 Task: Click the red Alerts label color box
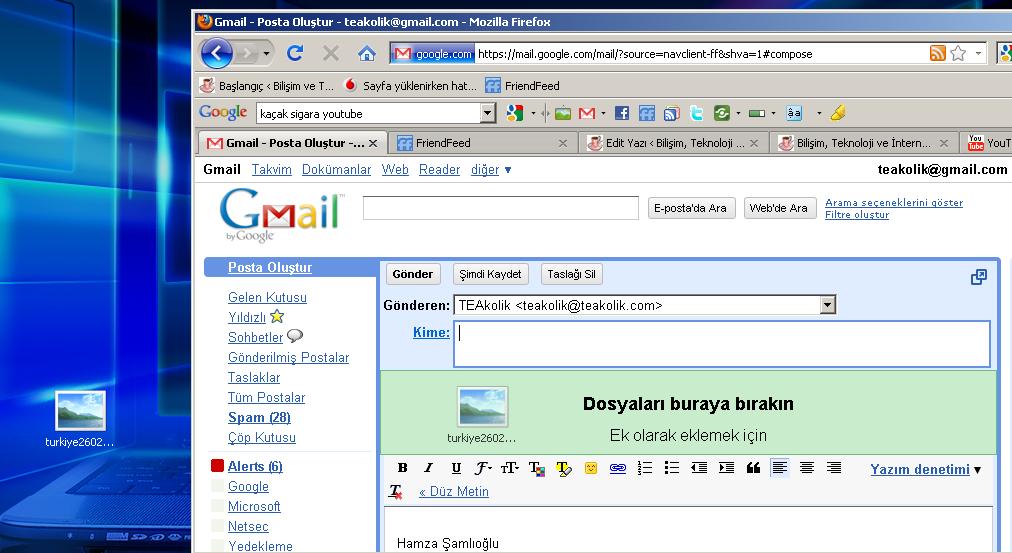click(218, 466)
